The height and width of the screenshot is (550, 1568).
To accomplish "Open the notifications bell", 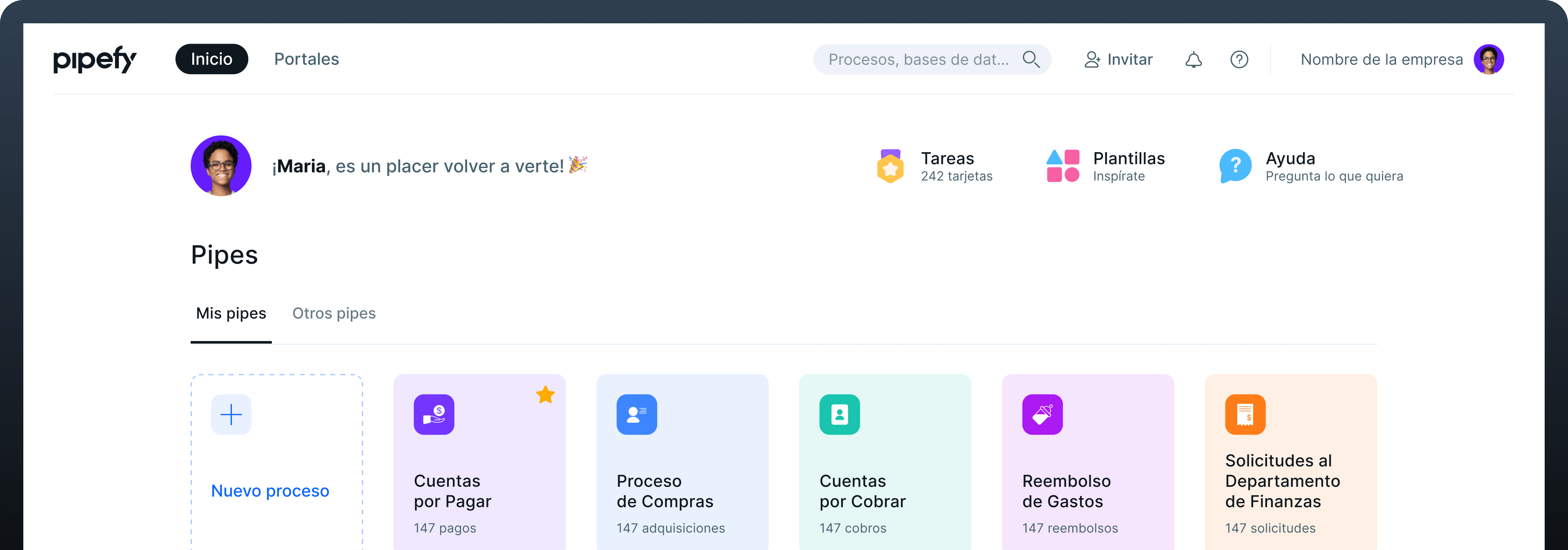I will (1193, 59).
